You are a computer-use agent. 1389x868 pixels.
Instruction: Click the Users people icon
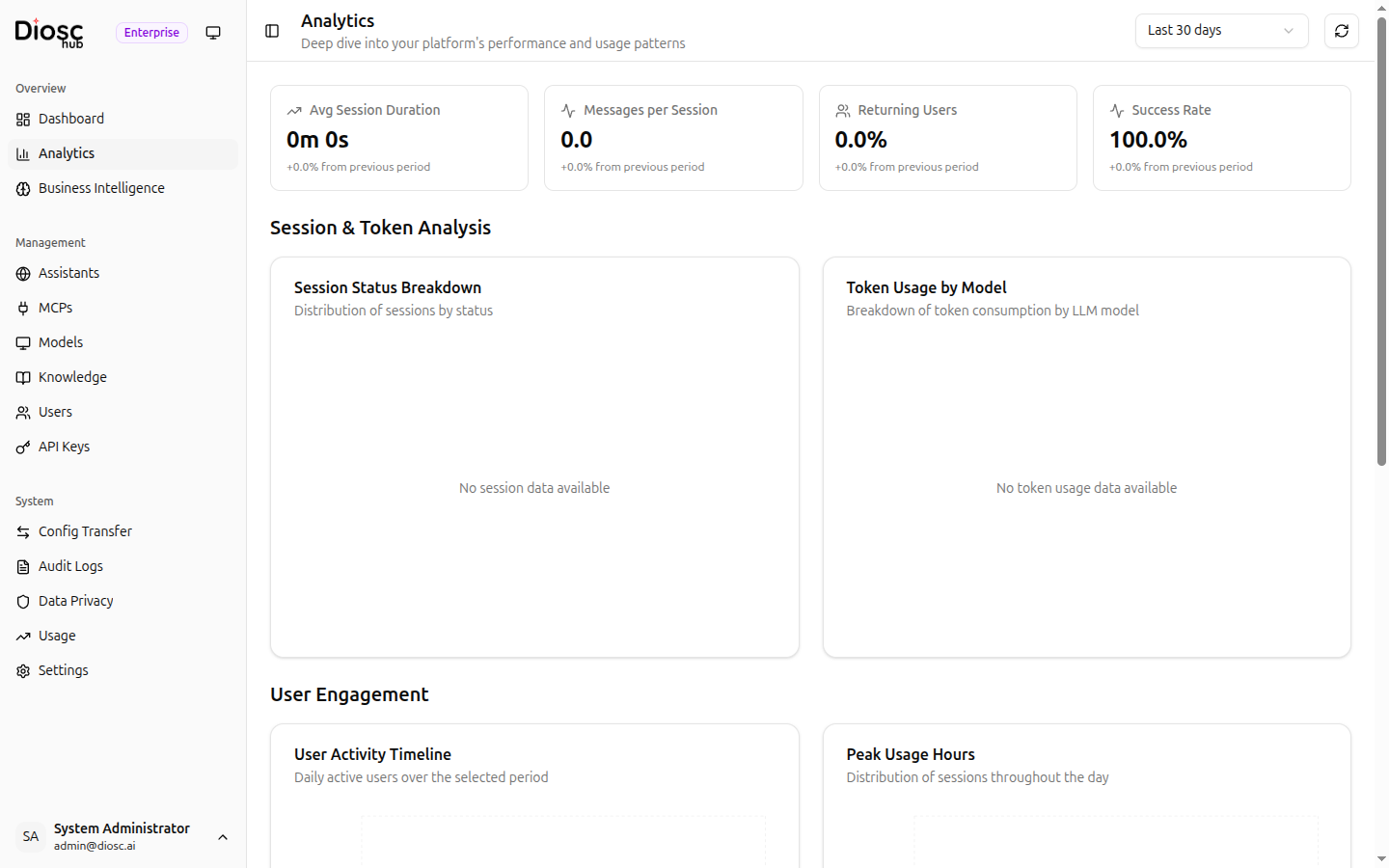[x=23, y=413]
